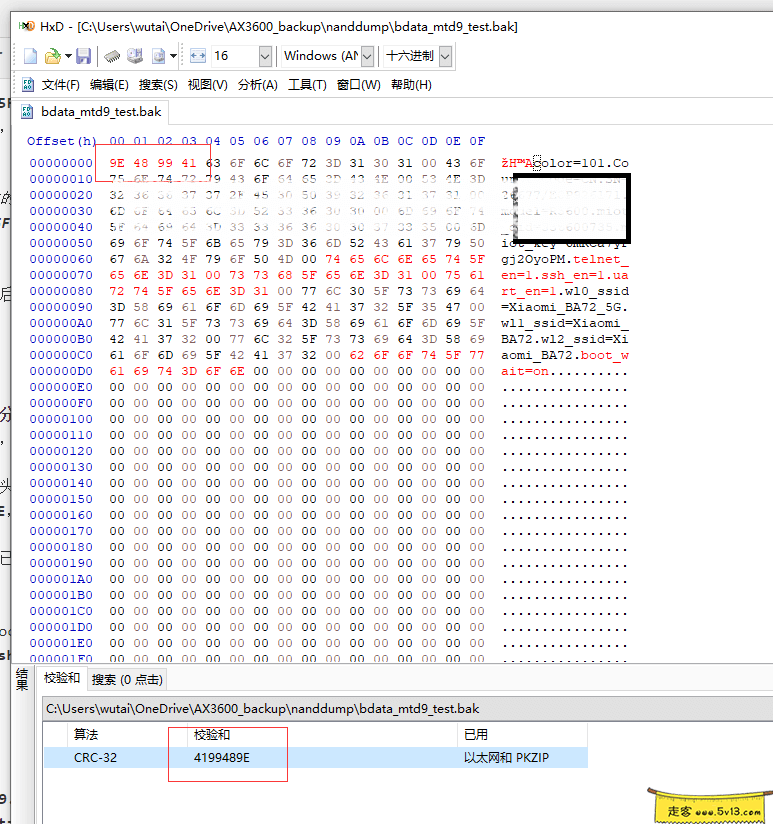Viewport: 773px width, 824px height.
Task: Open the 搜索(S) menu
Action: (158, 85)
